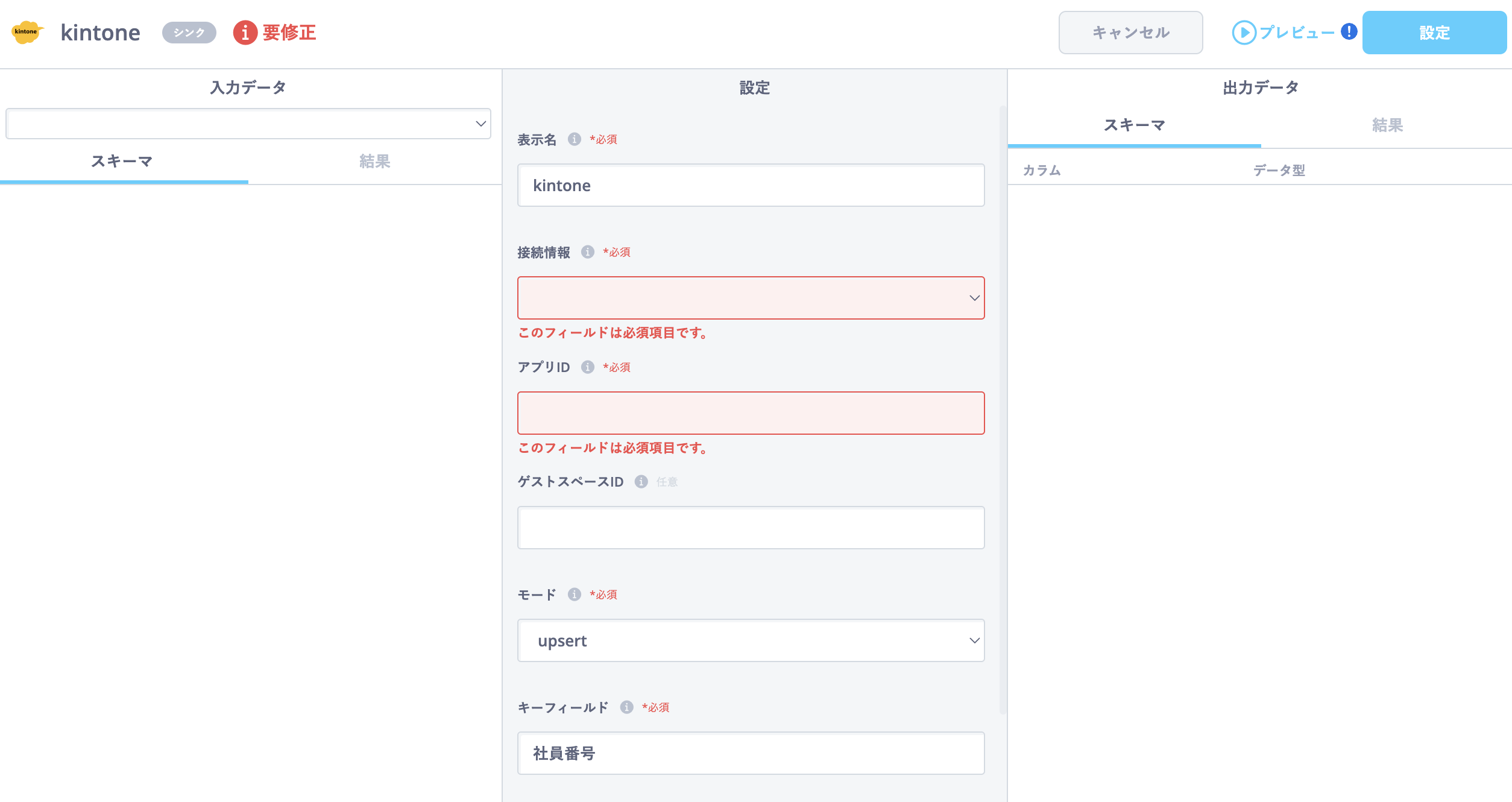Click the preview play icon
The image size is (1512, 802).
click(x=1244, y=33)
